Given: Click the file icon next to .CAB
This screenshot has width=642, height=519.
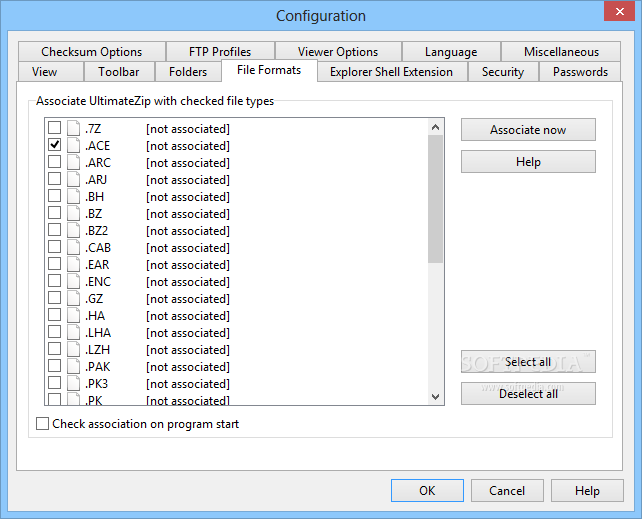Looking at the screenshot, I should pyautogui.click(x=73, y=247).
